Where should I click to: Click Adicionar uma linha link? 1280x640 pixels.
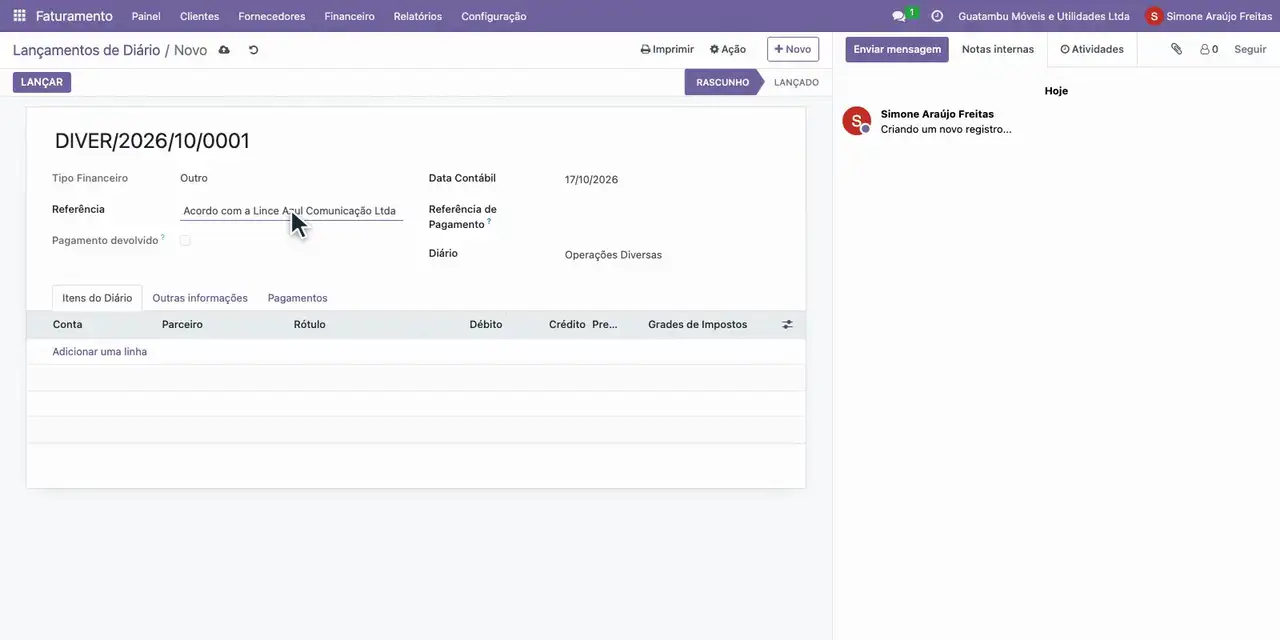(x=100, y=352)
